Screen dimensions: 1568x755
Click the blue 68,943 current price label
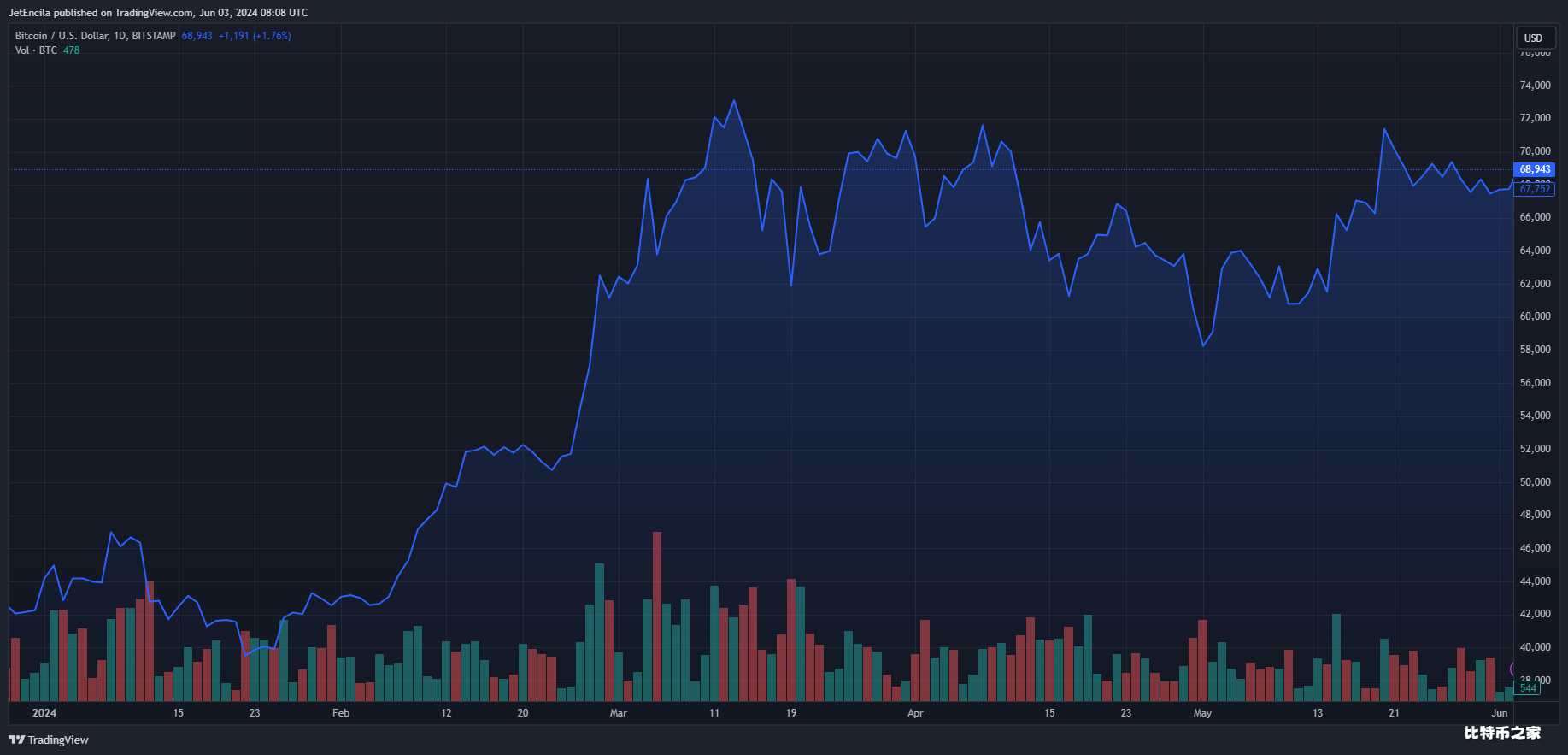[1535, 169]
